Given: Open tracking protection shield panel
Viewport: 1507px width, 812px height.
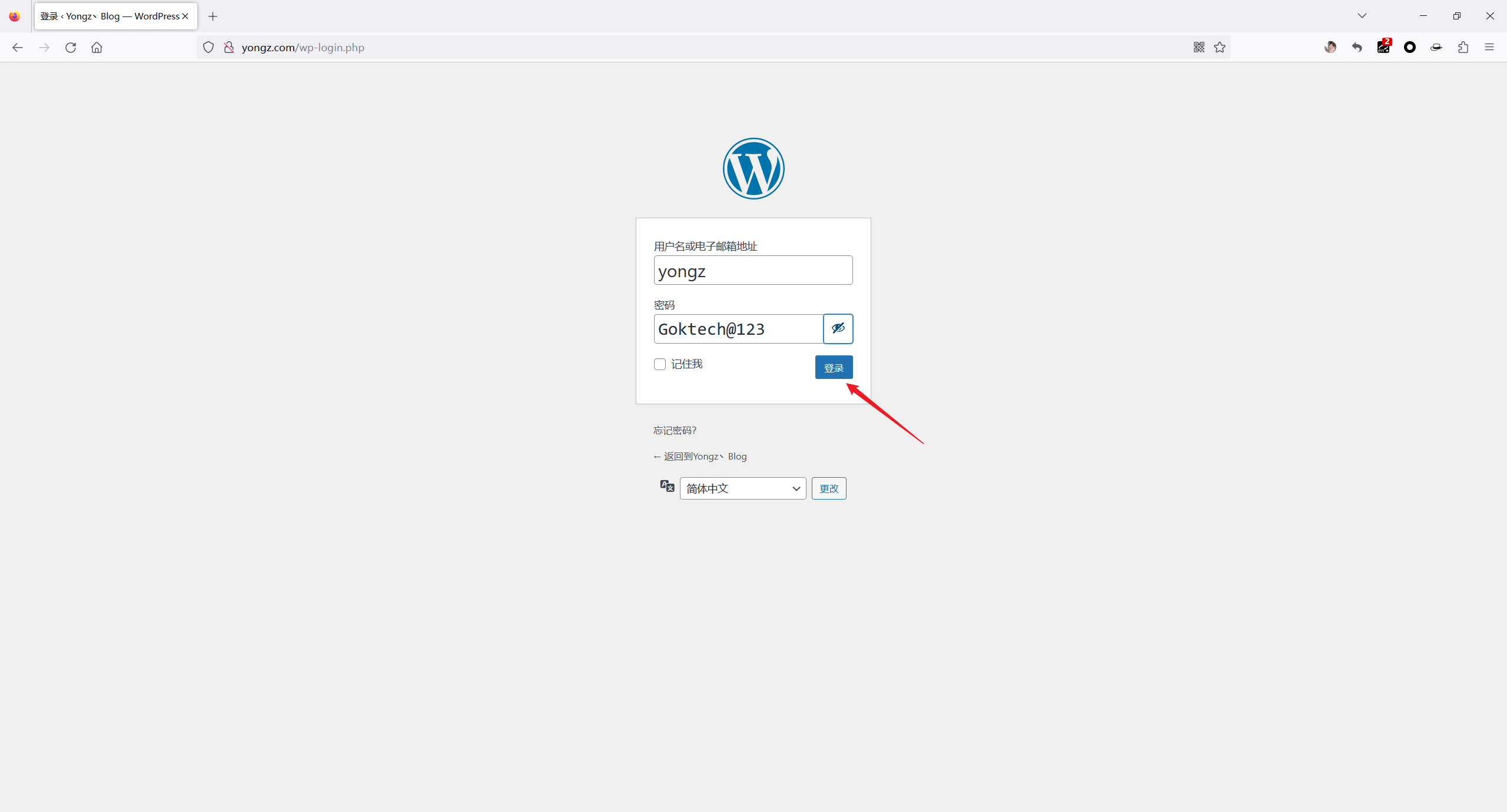Looking at the screenshot, I should (x=208, y=48).
